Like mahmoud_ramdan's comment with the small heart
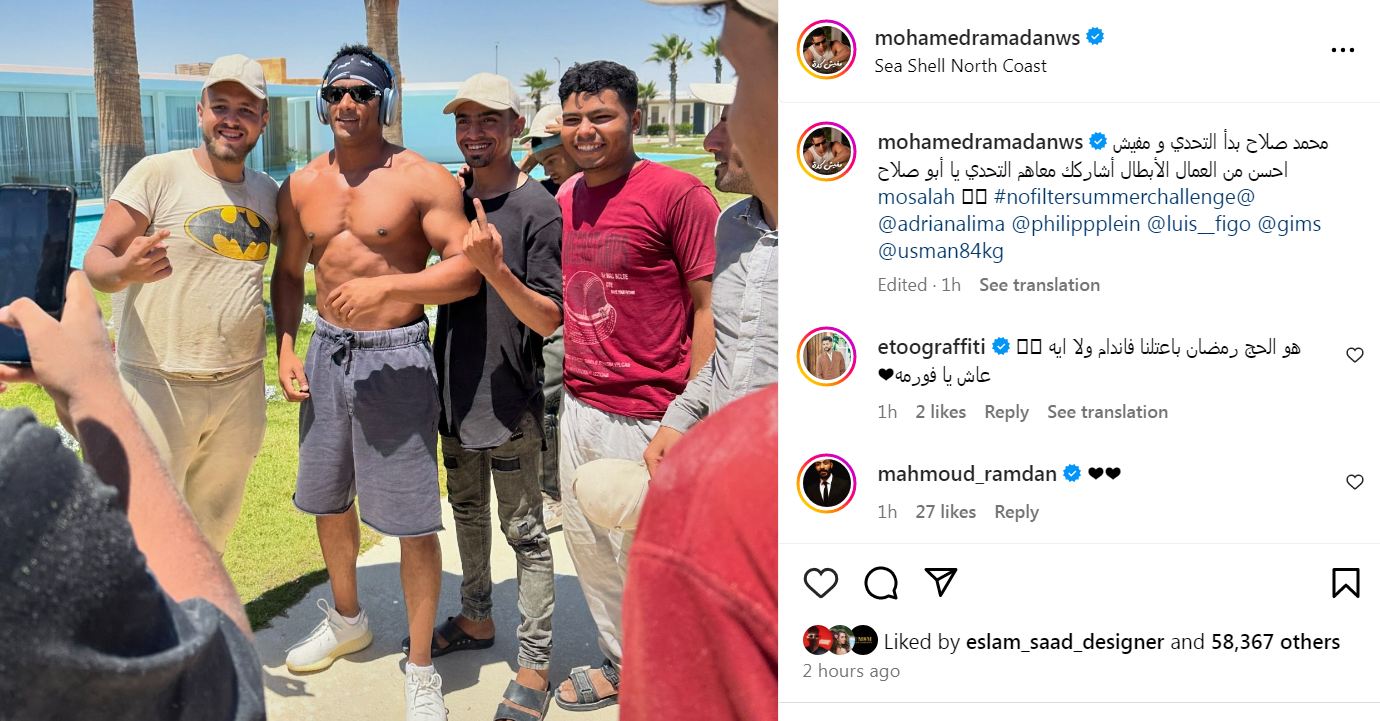This screenshot has height=721, width=1380. pyautogui.click(x=1355, y=482)
